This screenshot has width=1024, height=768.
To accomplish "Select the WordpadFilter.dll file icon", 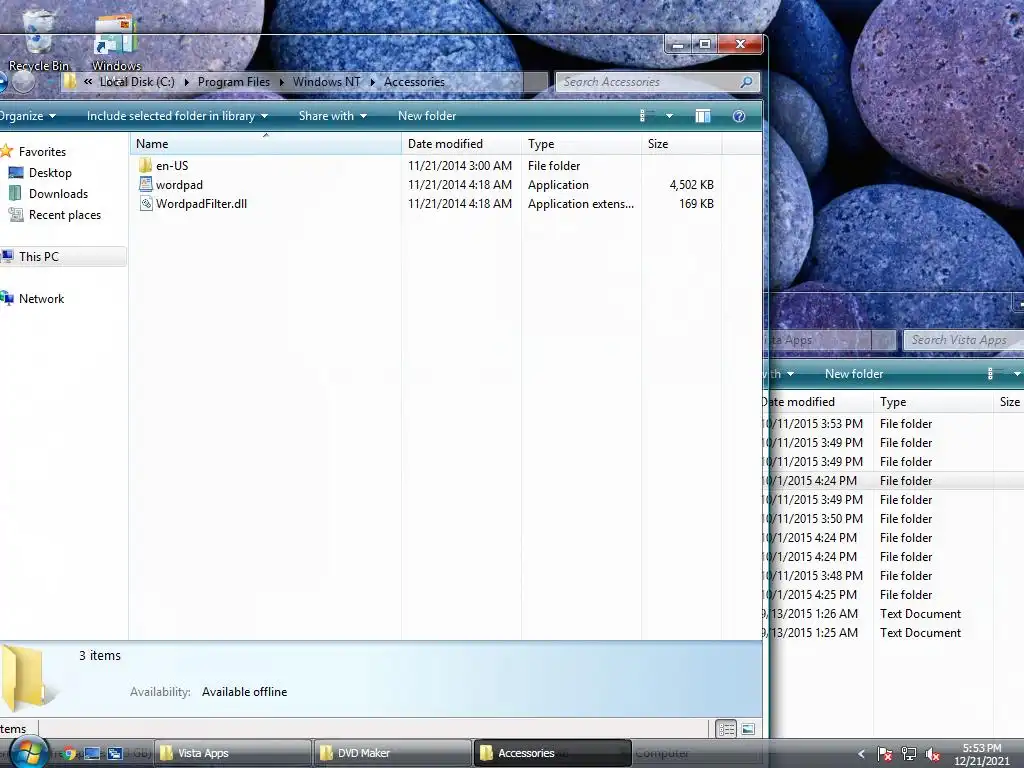I will click(146, 203).
